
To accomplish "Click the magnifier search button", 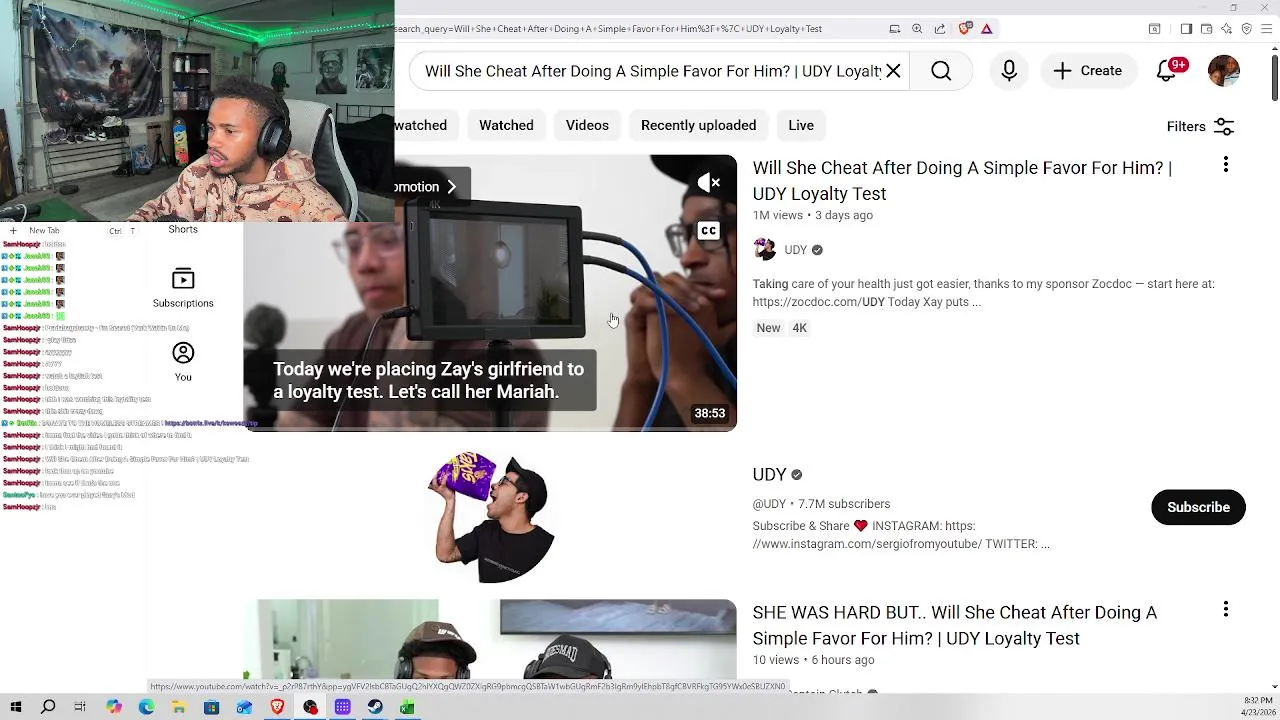I will 941,71.
